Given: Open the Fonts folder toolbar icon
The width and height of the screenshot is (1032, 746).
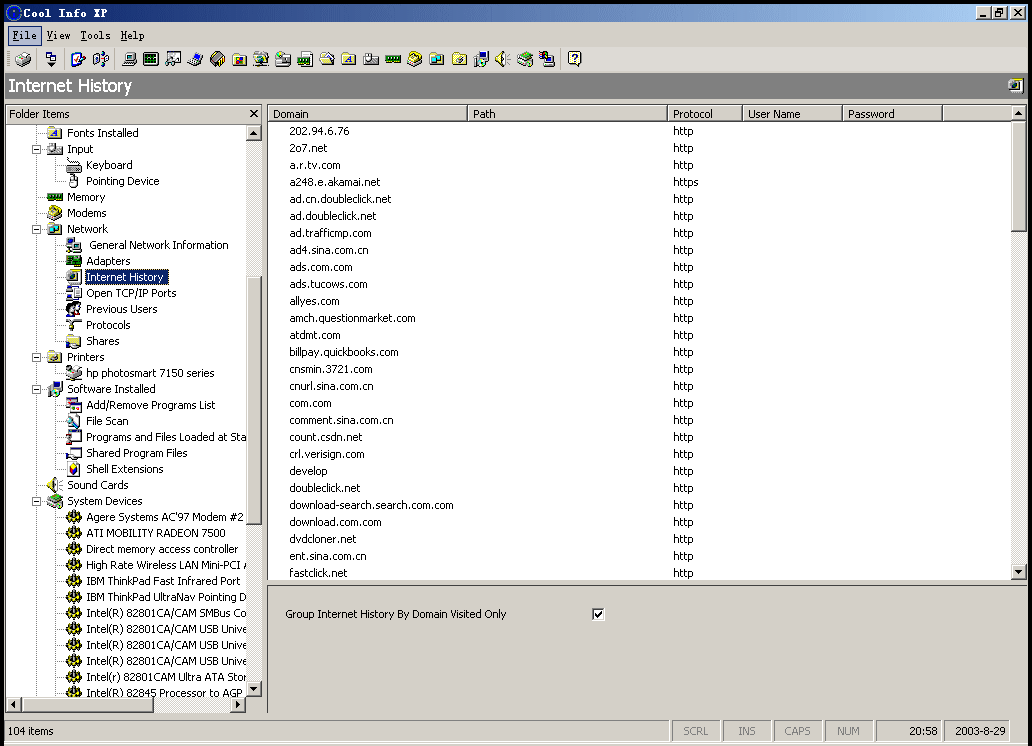Looking at the screenshot, I should point(349,59).
